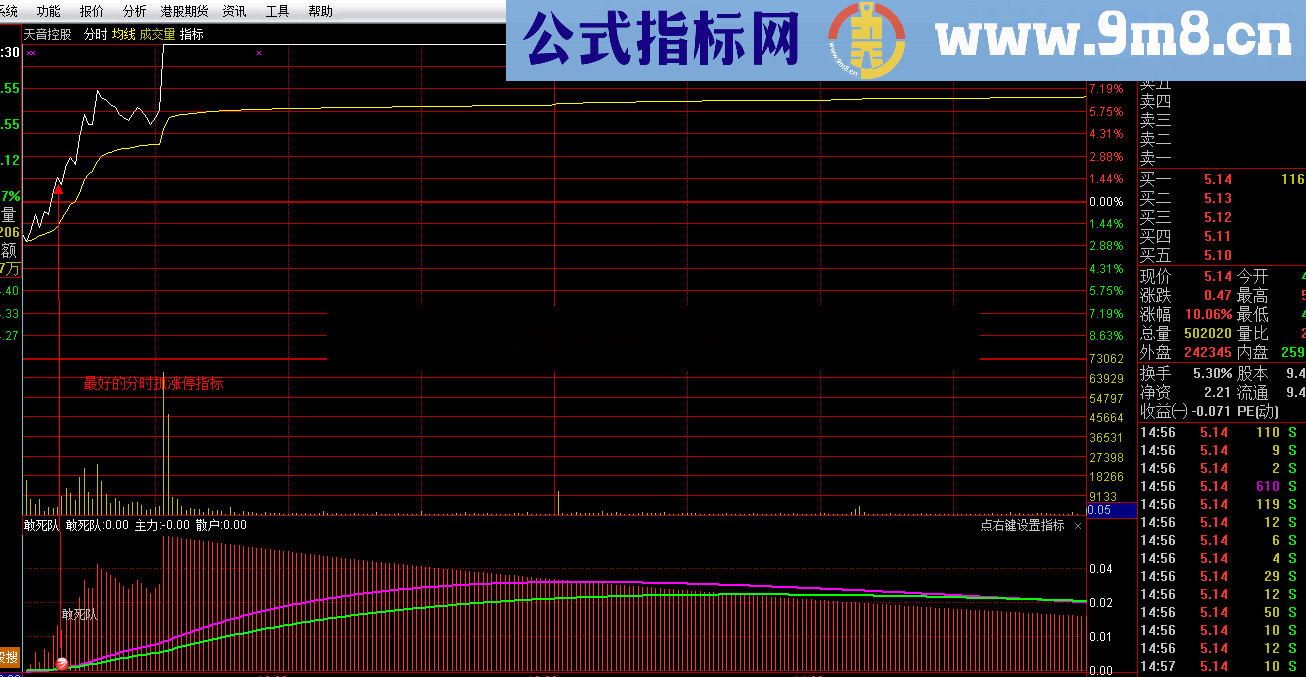Click the red ×× marker at chart top-left

pos(30,54)
